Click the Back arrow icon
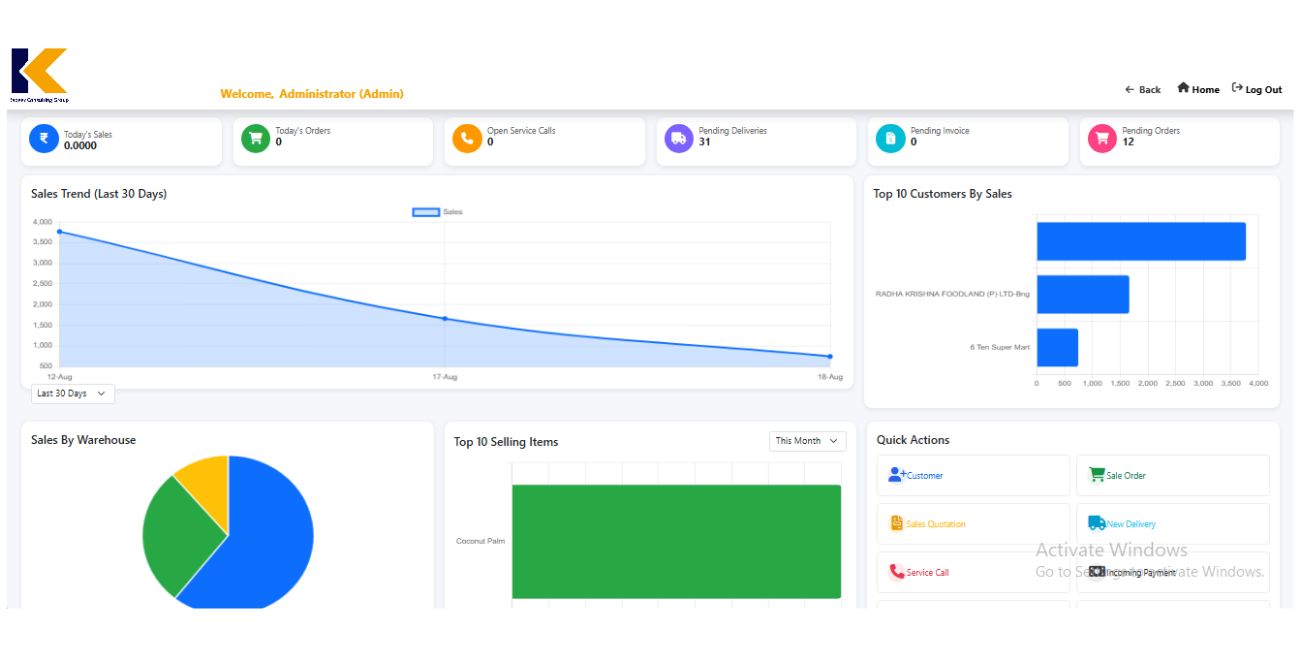Viewport: 1300px width, 650px height. point(1129,90)
